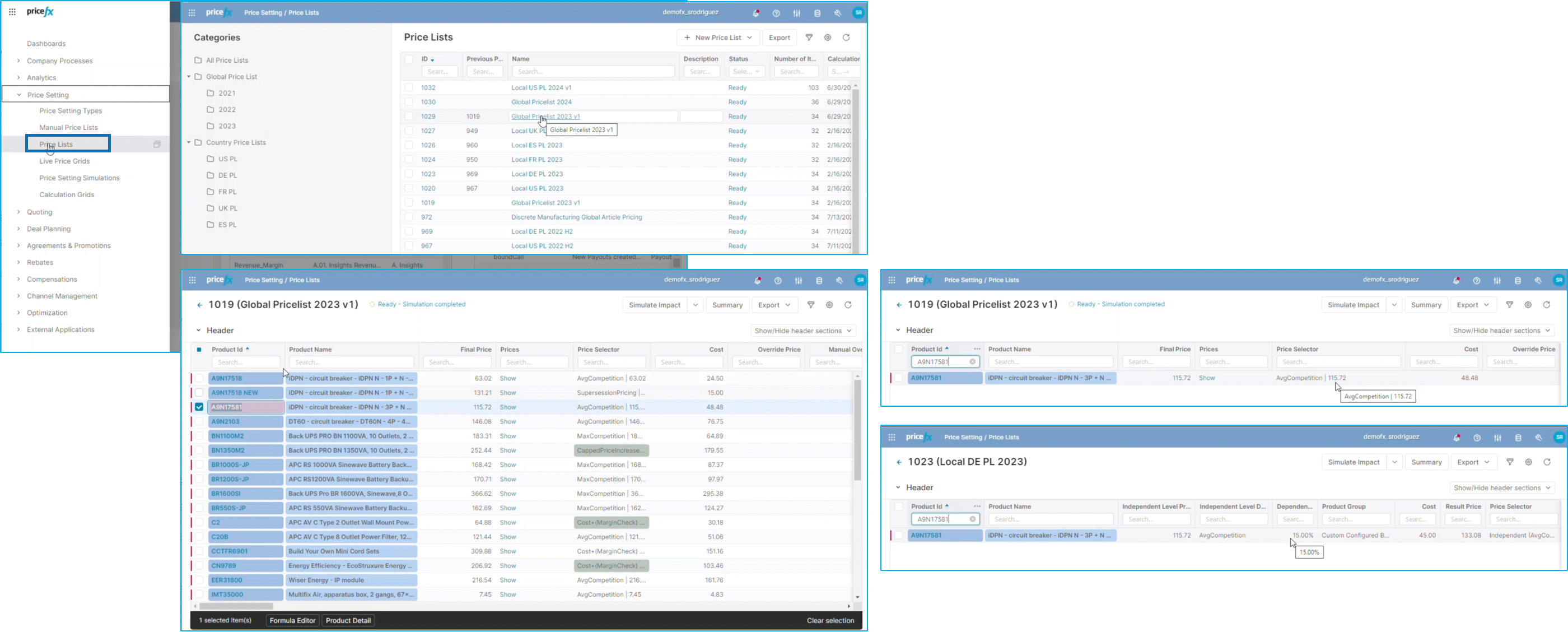Image resolution: width=1568 pixels, height=632 pixels.
Task: Click Summary button in 1023 (Local DE PL 2023) window
Action: (1426, 462)
